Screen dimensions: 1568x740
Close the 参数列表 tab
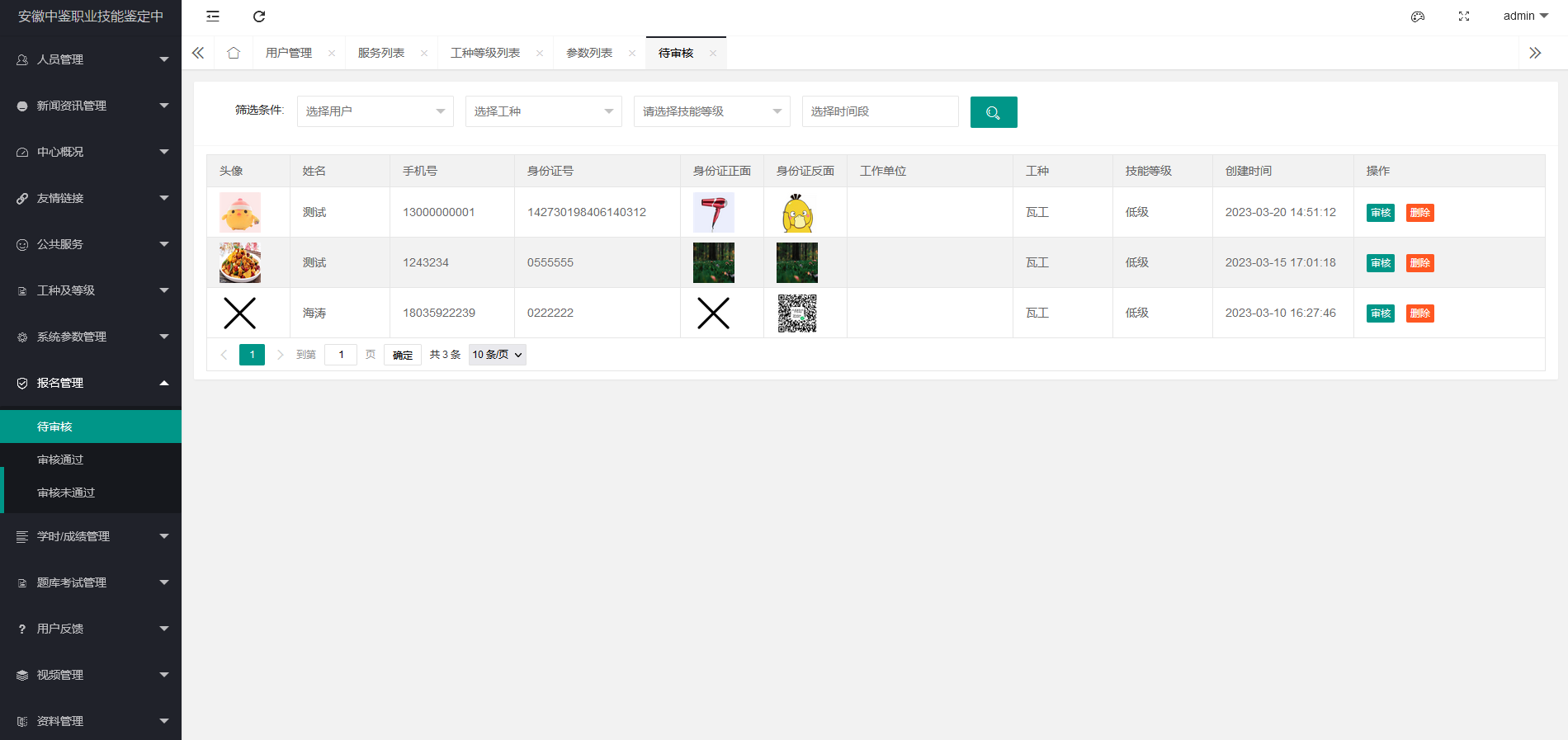(632, 53)
